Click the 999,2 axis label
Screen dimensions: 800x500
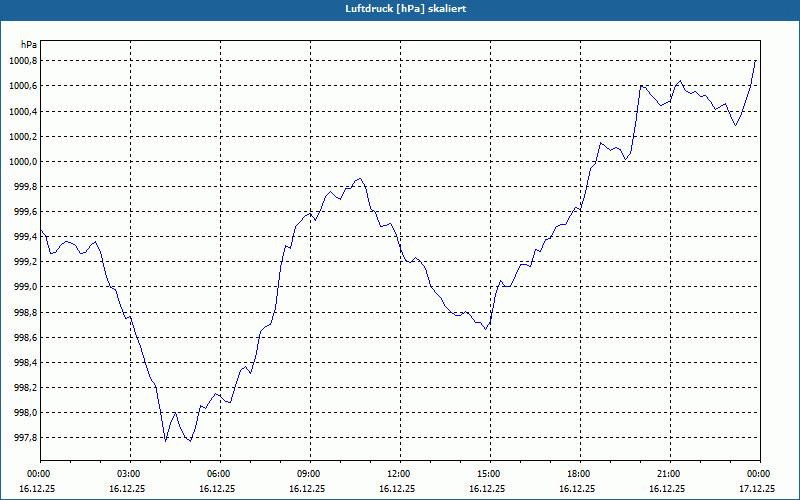[x=26, y=262]
